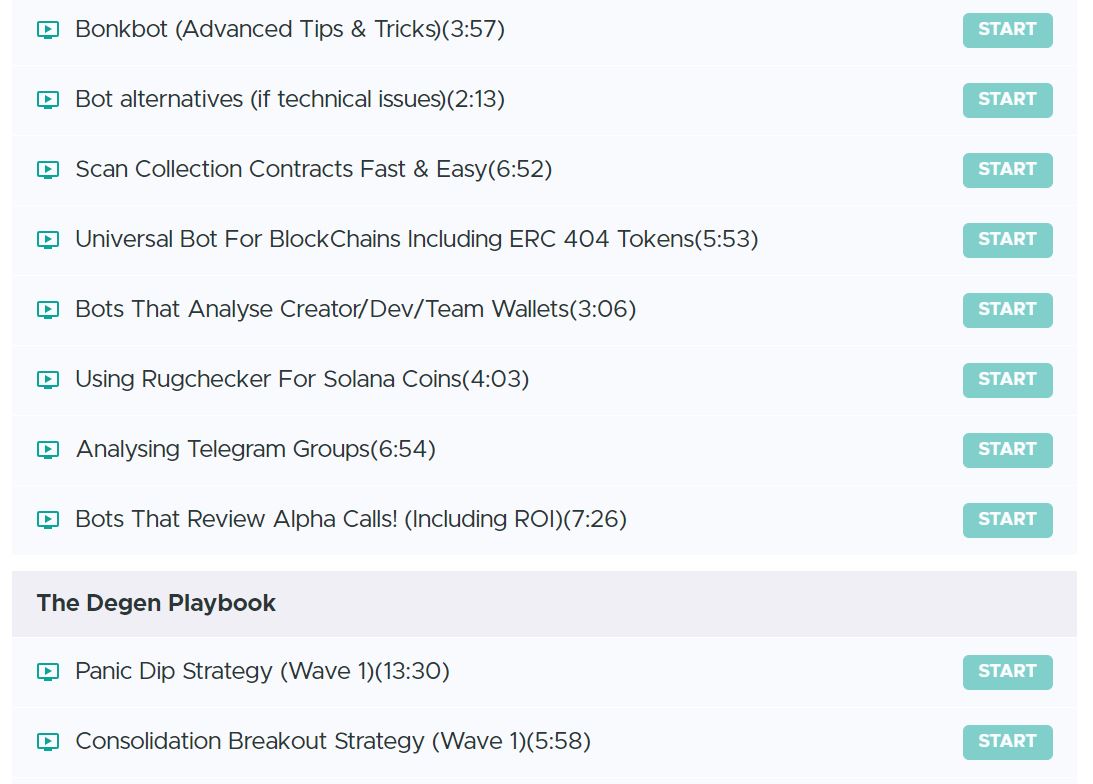Start the Bonkbot Advanced Tips & Tricks lesson

[x=1007, y=30]
